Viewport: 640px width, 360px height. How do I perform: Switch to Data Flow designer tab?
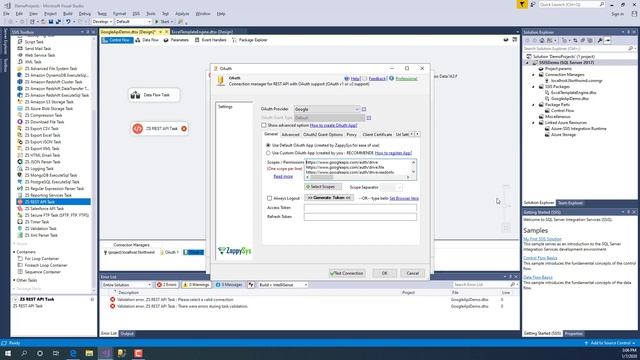tap(147, 40)
